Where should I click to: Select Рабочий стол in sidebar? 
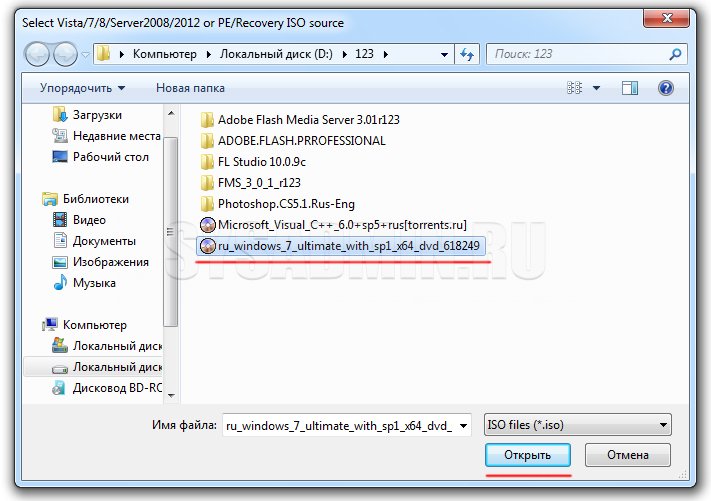[x=110, y=157]
